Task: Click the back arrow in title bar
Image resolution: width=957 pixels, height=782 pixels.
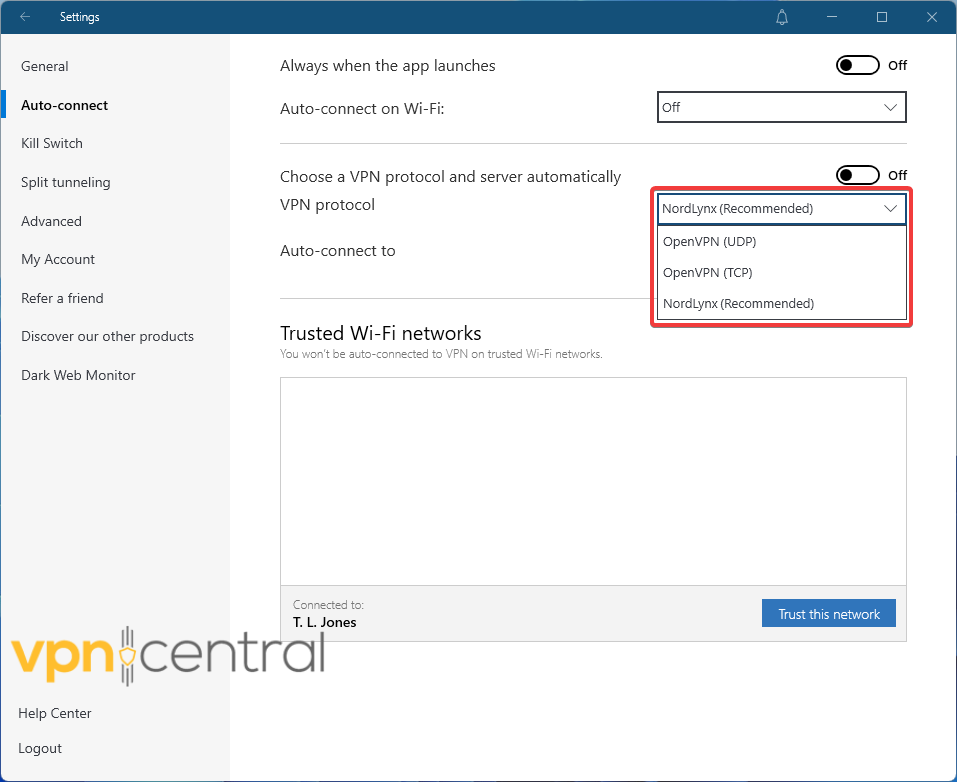Action: 25,17
